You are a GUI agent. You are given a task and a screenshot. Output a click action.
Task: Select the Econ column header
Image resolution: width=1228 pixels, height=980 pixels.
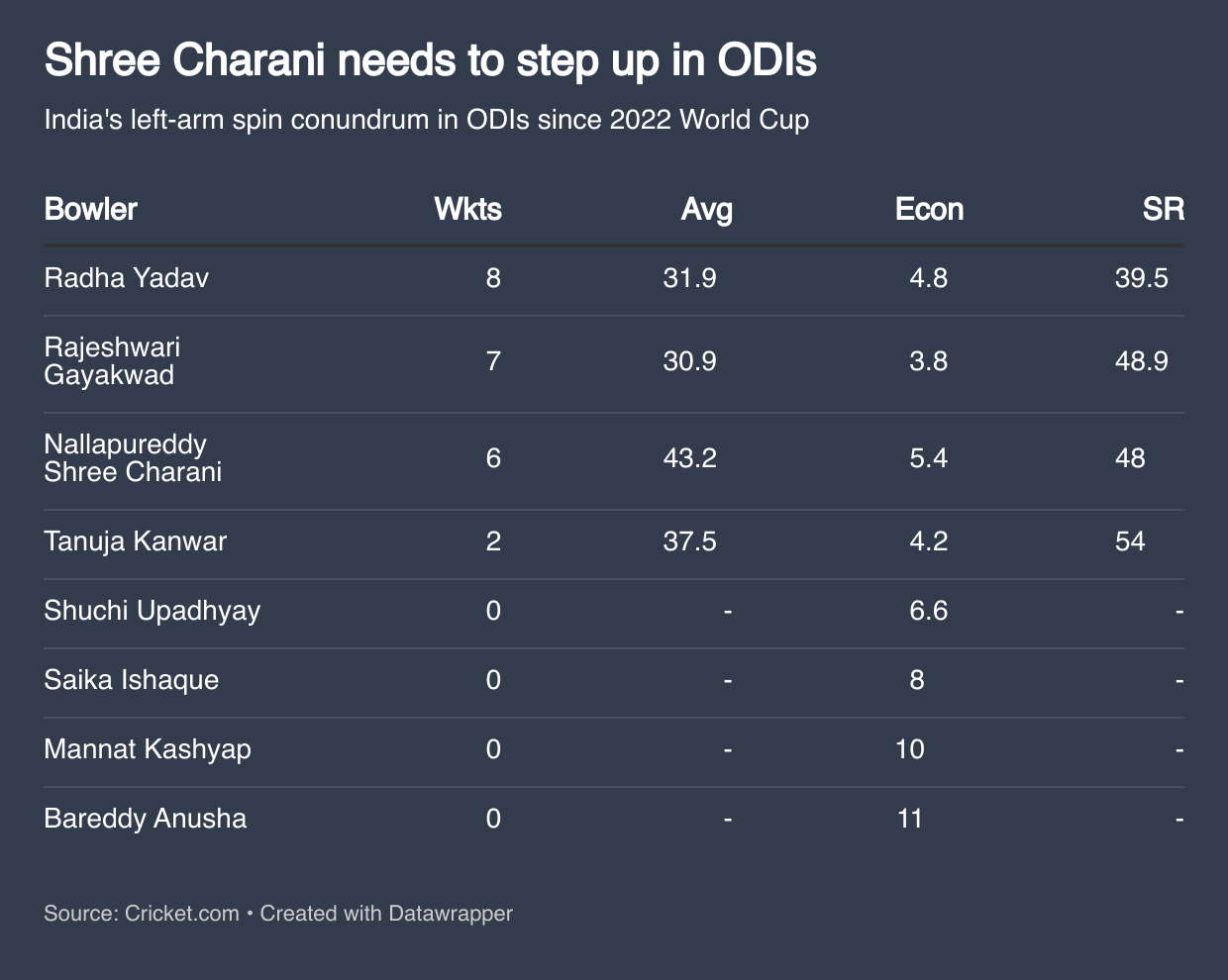928,210
